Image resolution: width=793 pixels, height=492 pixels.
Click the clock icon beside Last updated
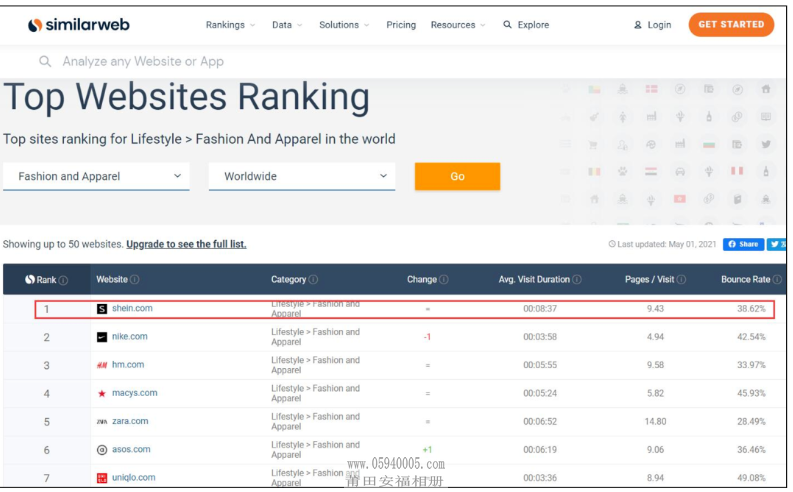[612, 244]
